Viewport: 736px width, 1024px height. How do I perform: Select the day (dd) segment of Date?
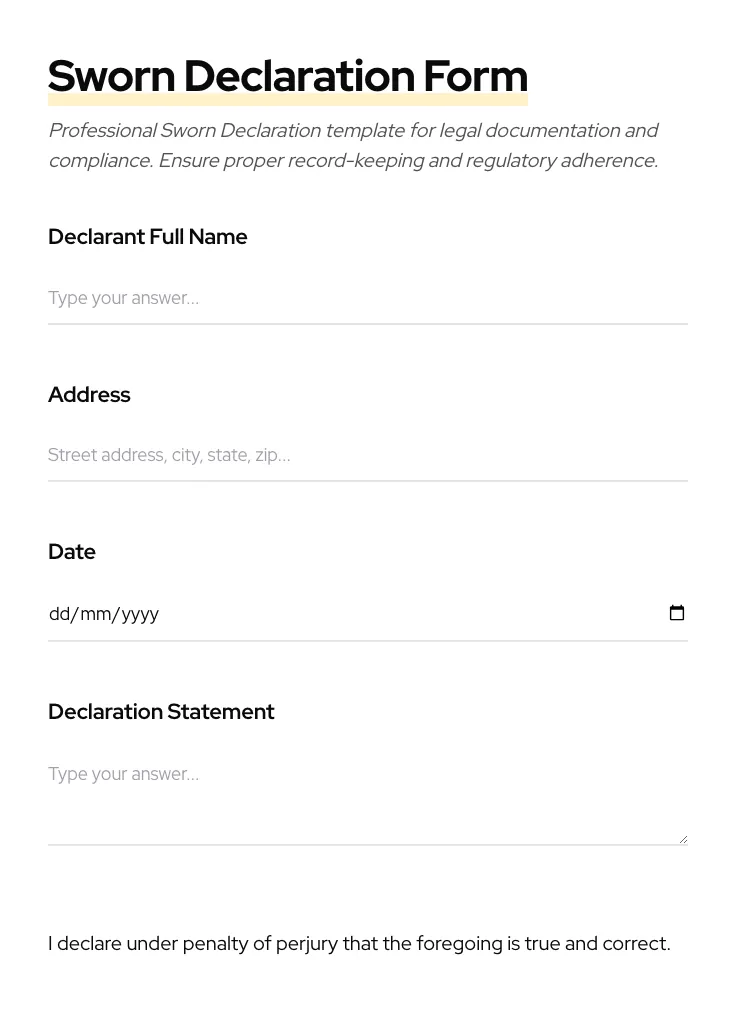[59, 614]
